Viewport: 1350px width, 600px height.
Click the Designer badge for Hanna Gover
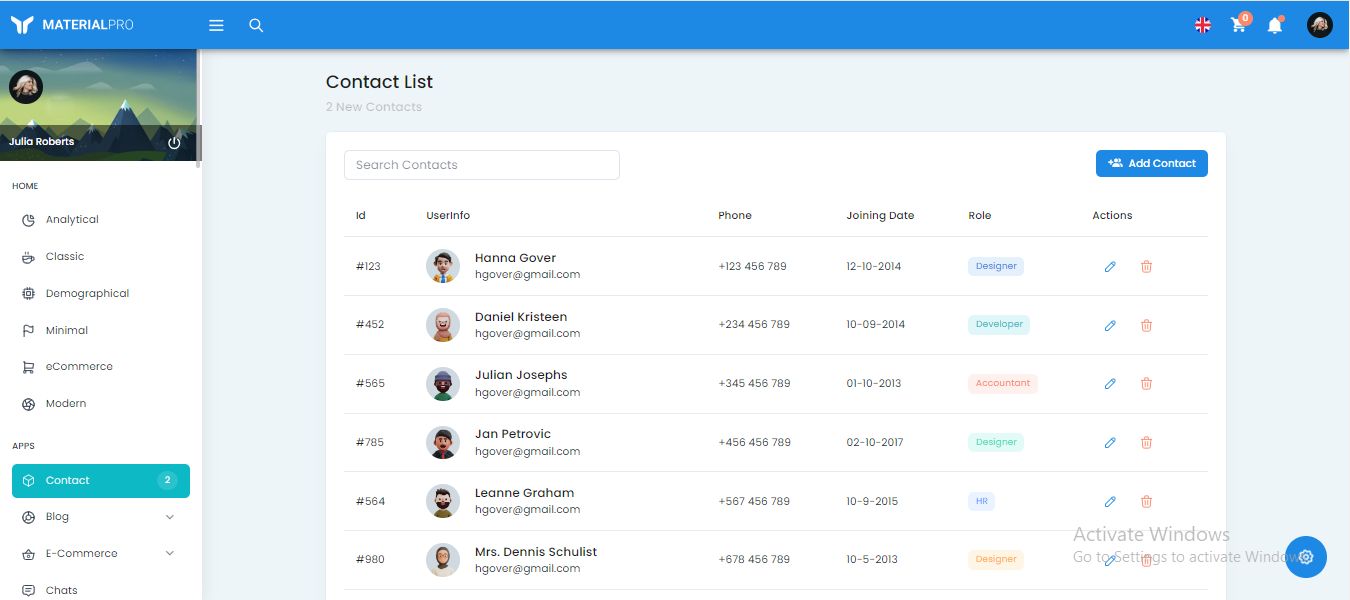pyautogui.click(x=996, y=266)
